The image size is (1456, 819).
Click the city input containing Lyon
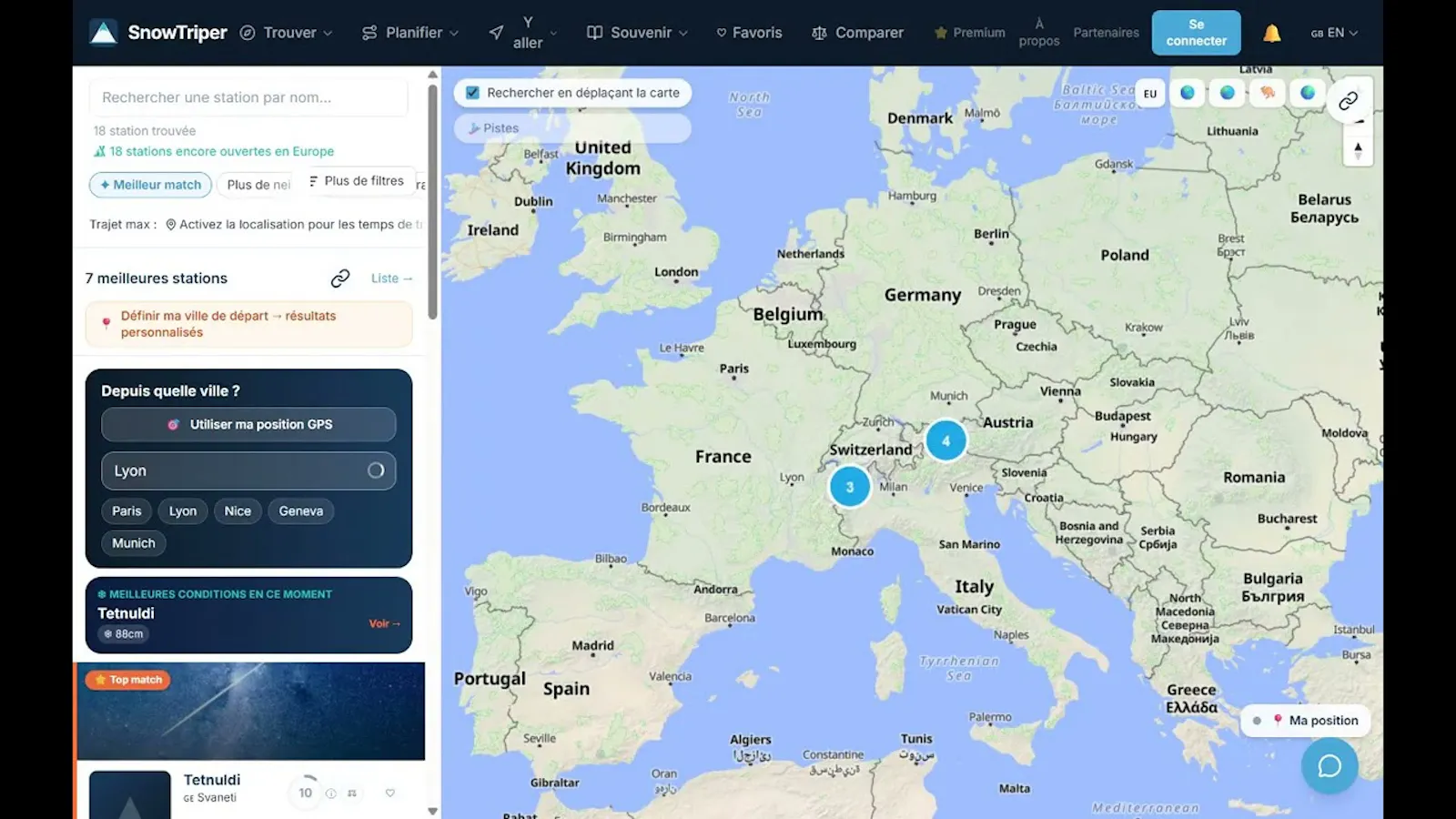(248, 471)
